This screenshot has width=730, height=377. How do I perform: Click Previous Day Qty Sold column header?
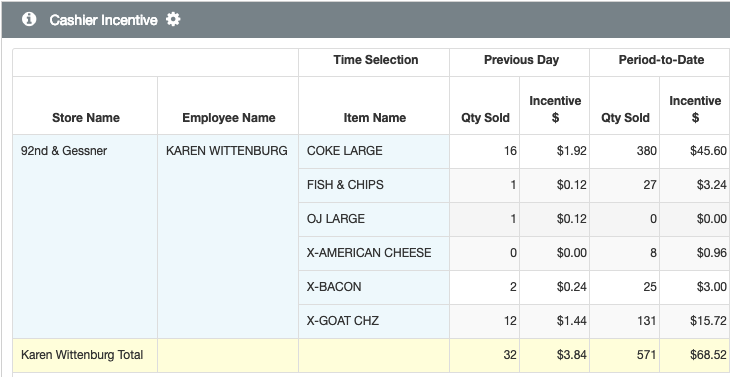485,118
